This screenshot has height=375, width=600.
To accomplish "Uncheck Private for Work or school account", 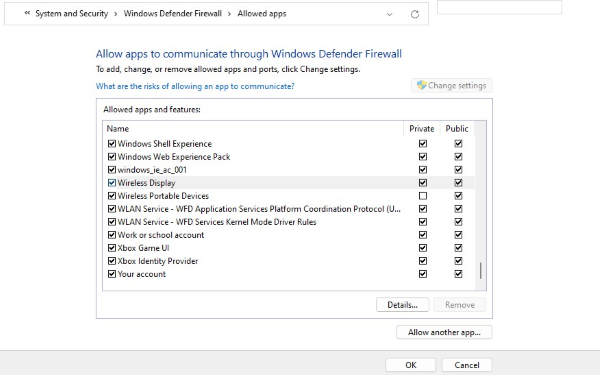I will click(x=423, y=235).
